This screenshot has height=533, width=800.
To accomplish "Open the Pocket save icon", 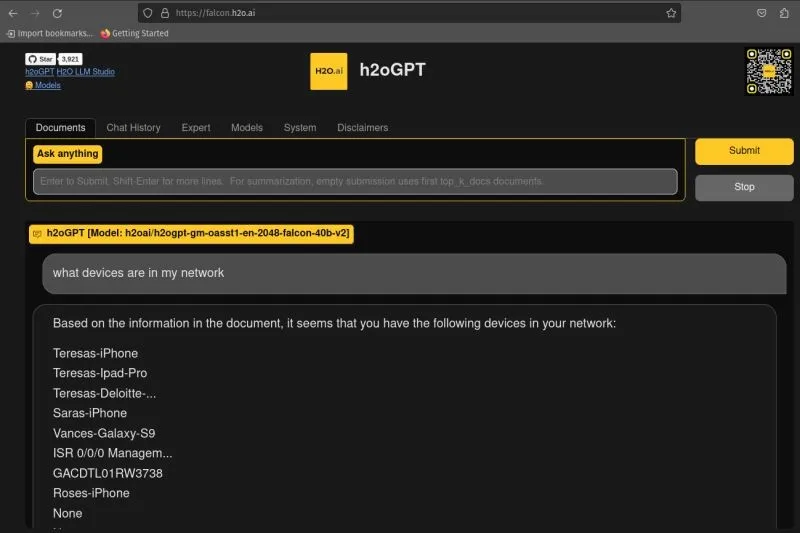I will point(761,13).
